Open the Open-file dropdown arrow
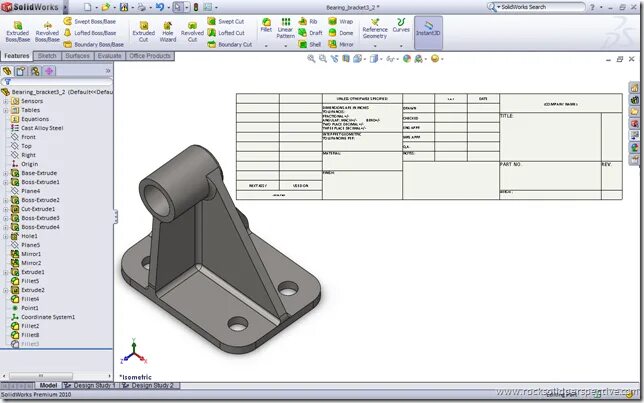The height and width of the screenshot is (403, 644). (x=113, y=7)
